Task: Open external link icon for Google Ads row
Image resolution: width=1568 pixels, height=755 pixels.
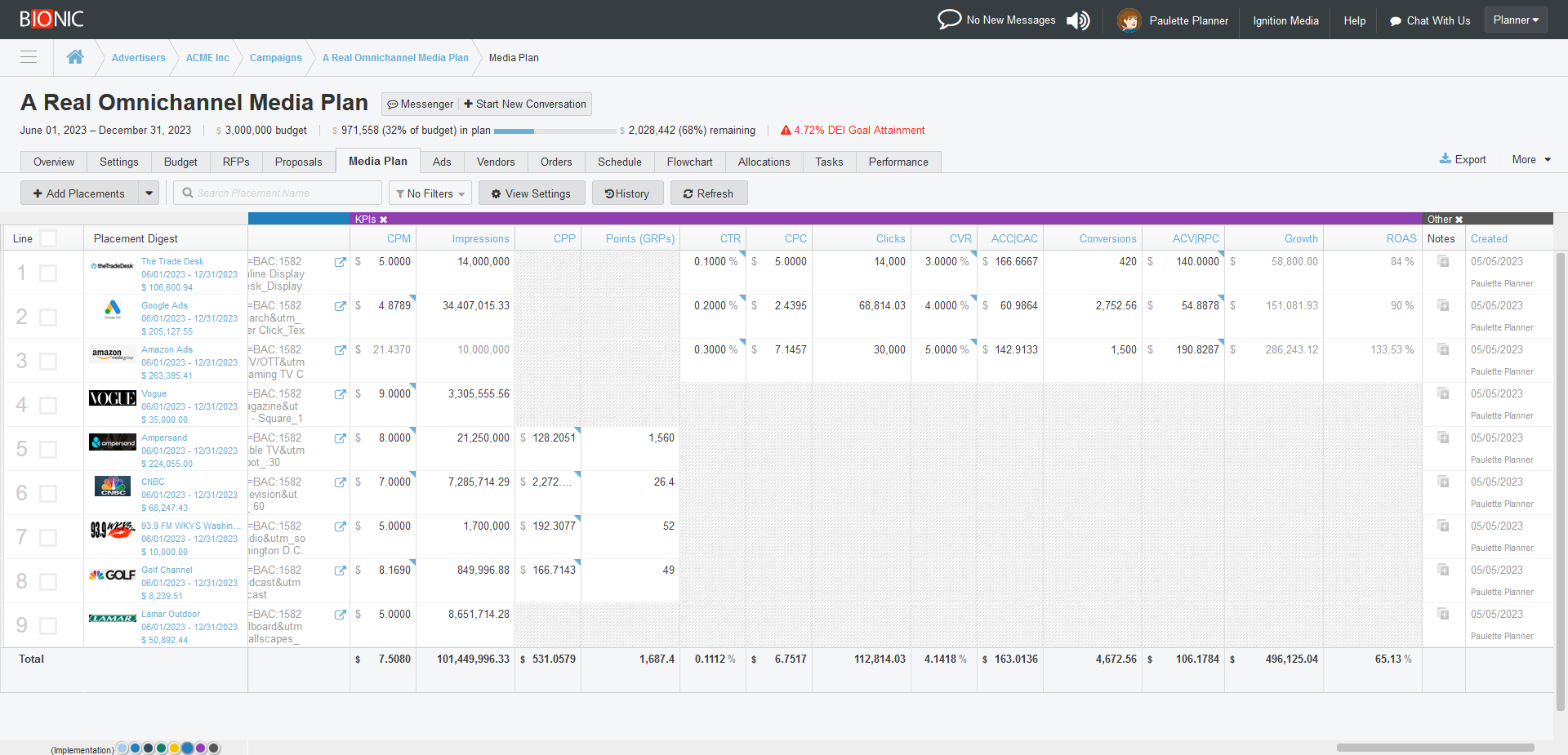Action: (340, 306)
